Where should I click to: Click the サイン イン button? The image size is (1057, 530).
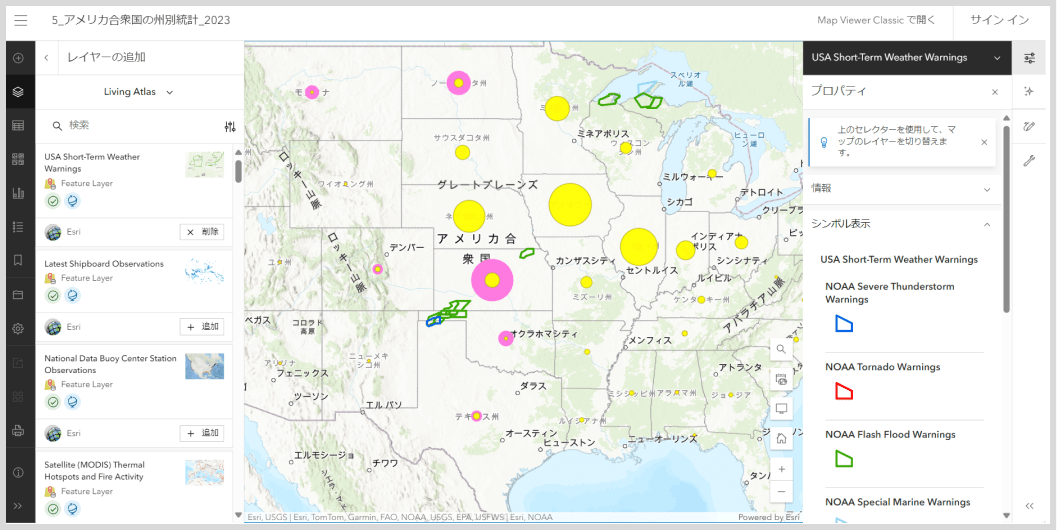pyautogui.click(x=1000, y=20)
